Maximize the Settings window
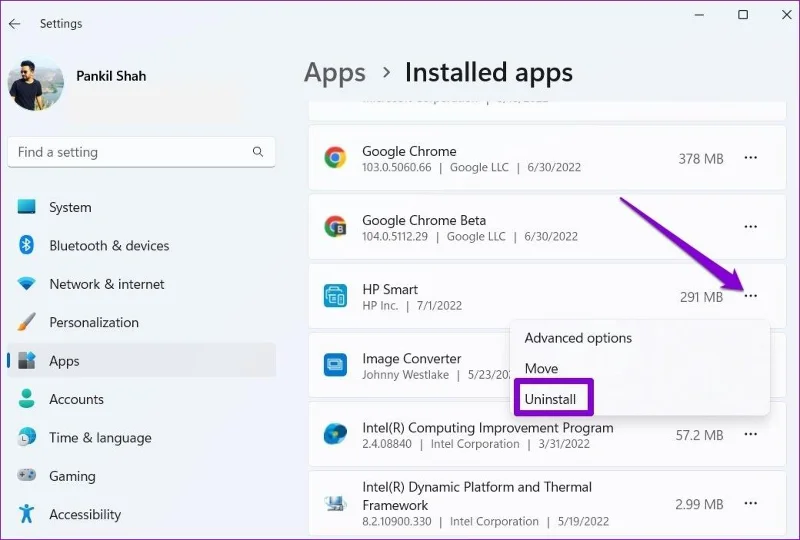 pyautogui.click(x=743, y=15)
